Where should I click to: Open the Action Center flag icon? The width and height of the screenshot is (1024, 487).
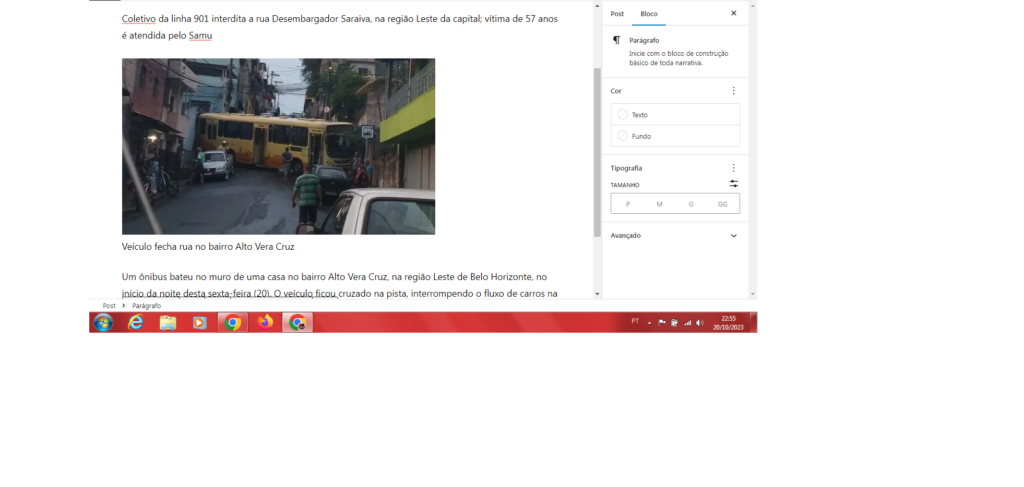[x=662, y=322]
